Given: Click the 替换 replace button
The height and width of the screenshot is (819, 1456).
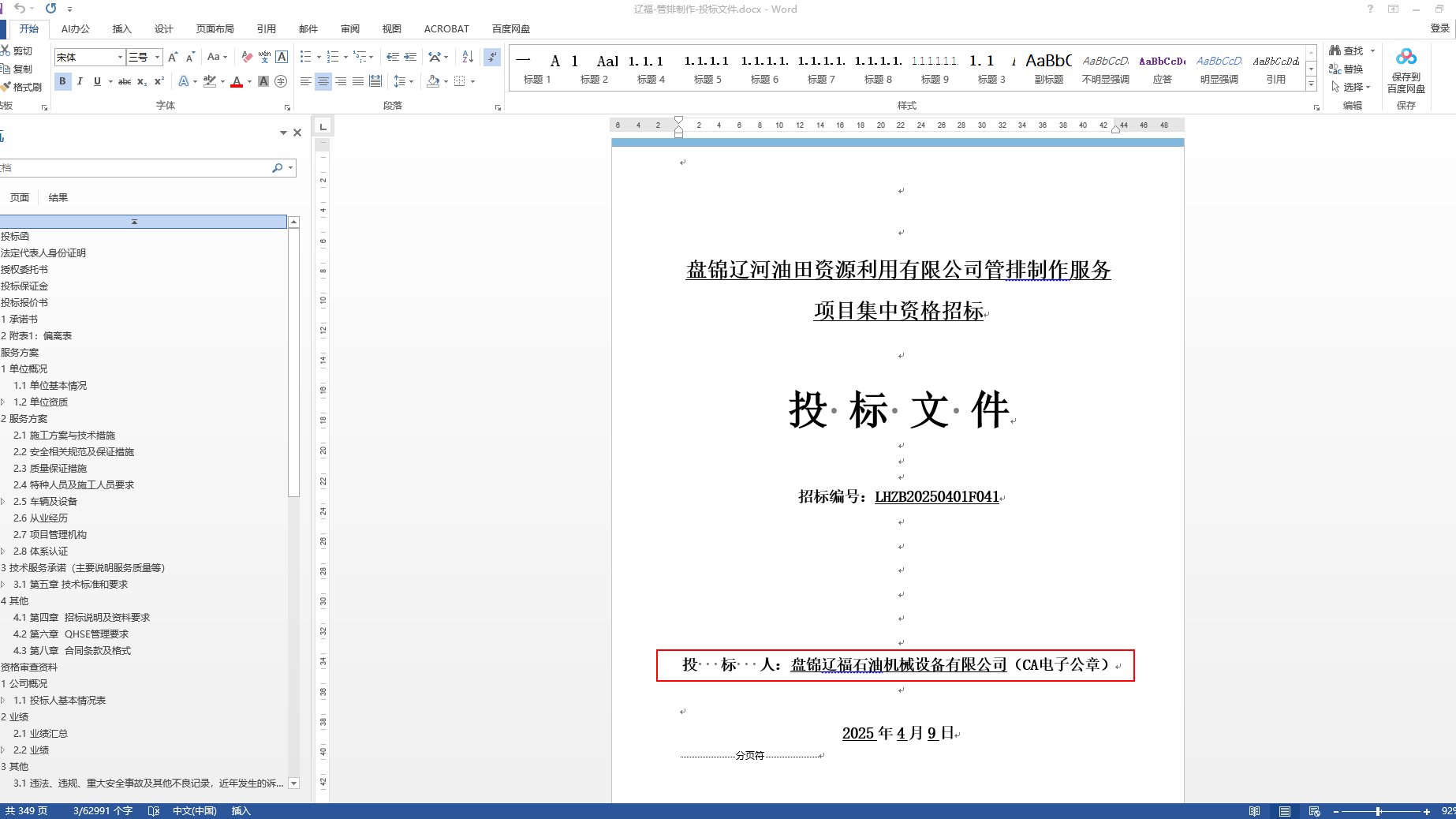Looking at the screenshot, I should 1346,69.
